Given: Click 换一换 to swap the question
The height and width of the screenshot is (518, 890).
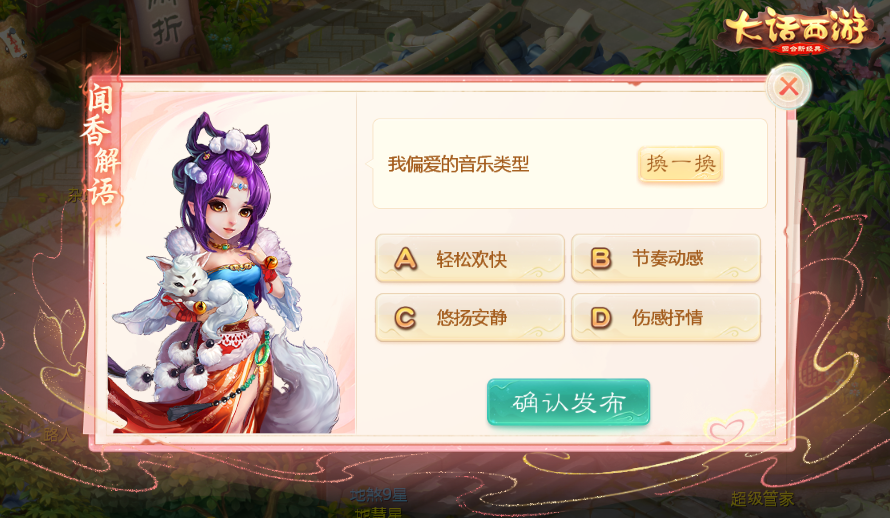Looking at the screenshot, I should [x=680, y=164].
